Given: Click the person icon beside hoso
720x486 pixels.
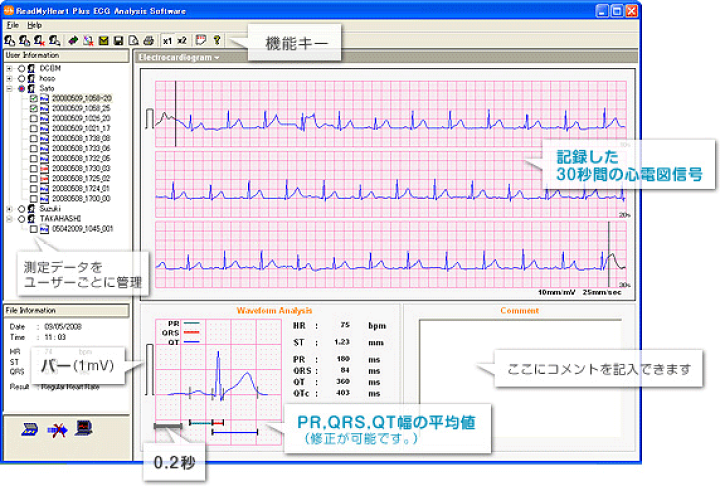Looking at the screenshot, I should pos(31,79).
